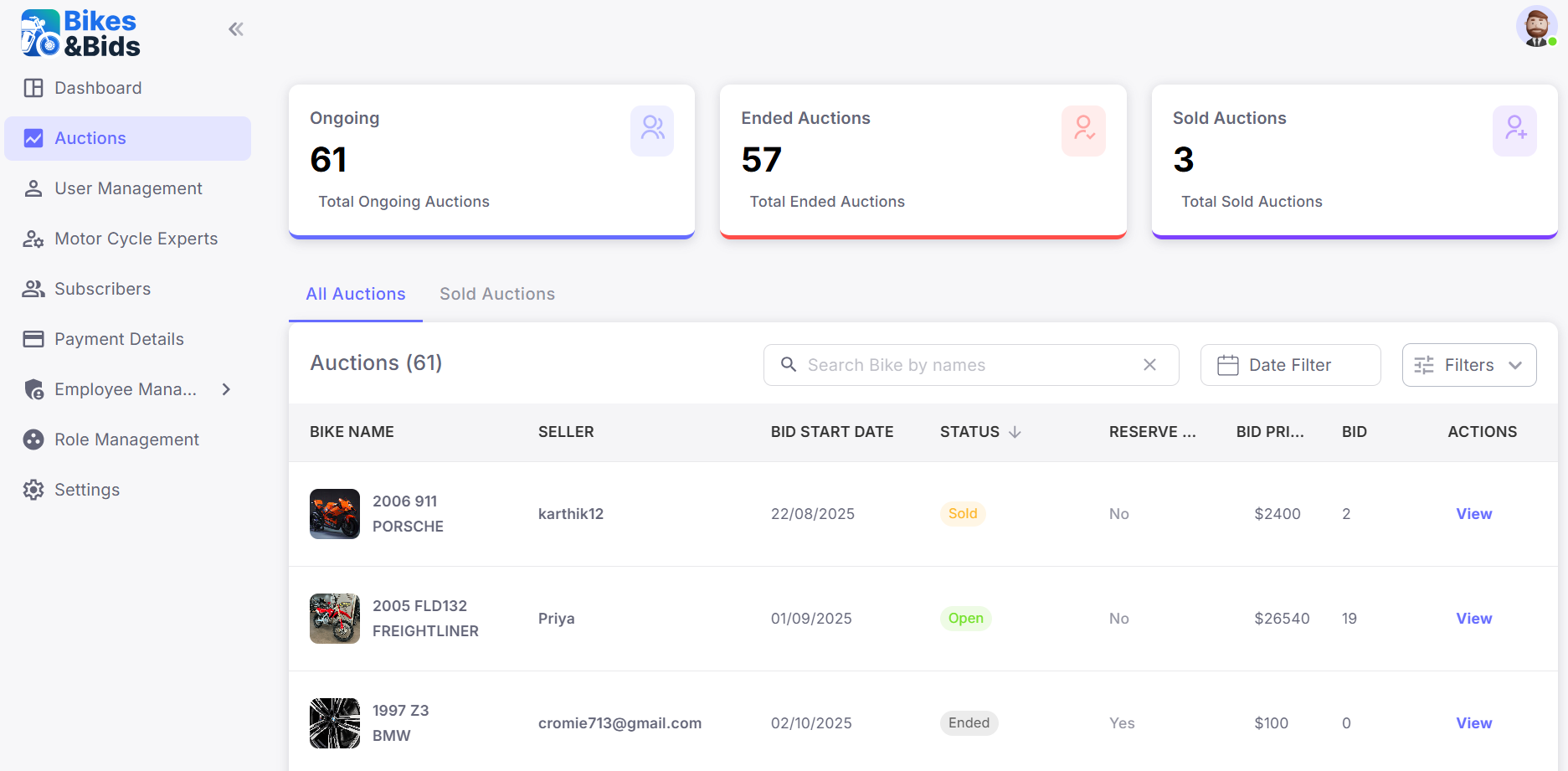The height and width of the screenshot is (771, 1568).
Task: Click the Role Management sidebar icon
Action: click(x=33, y=439)
